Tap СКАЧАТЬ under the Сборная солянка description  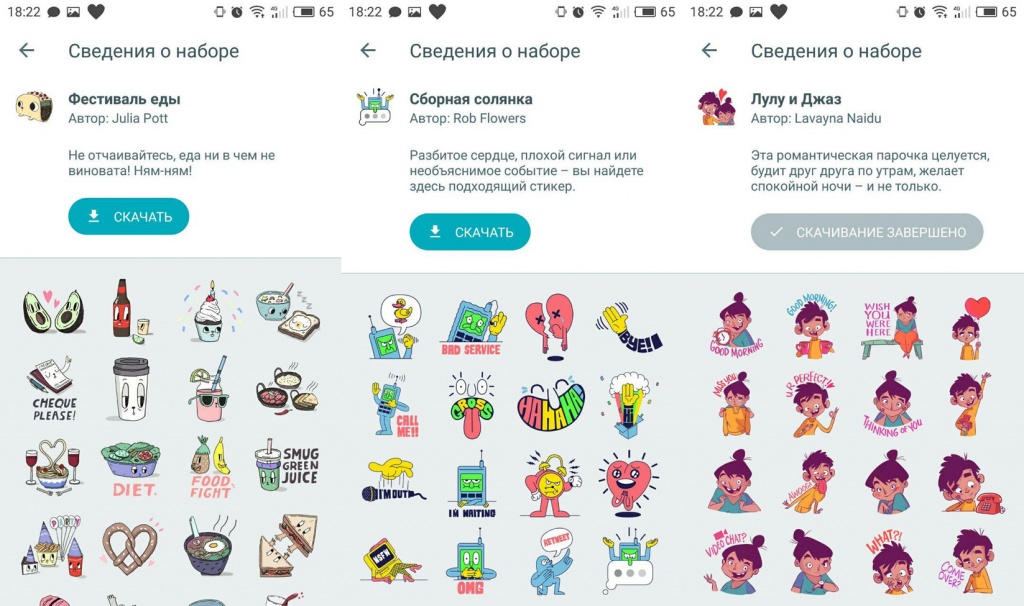tap(470, 232)
